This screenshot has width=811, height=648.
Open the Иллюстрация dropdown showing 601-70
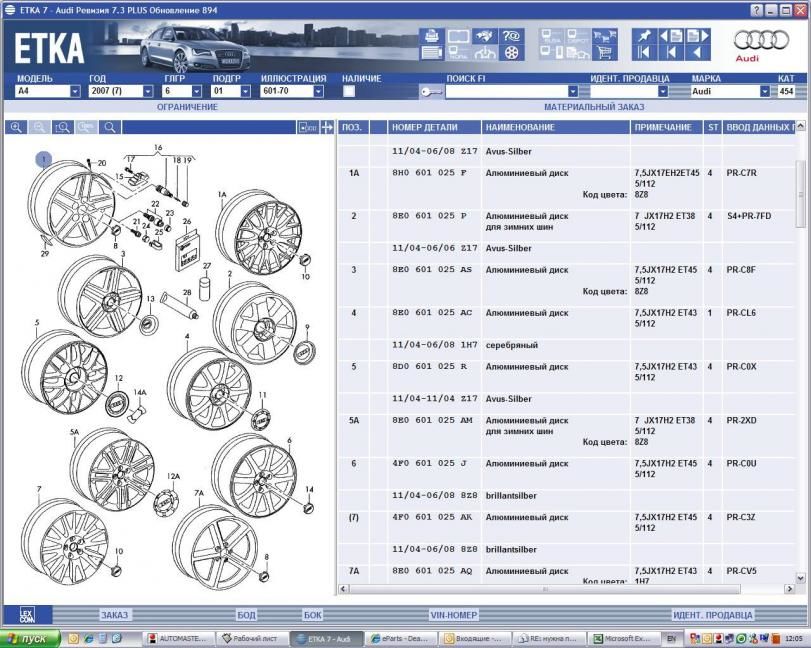[319, 92]
